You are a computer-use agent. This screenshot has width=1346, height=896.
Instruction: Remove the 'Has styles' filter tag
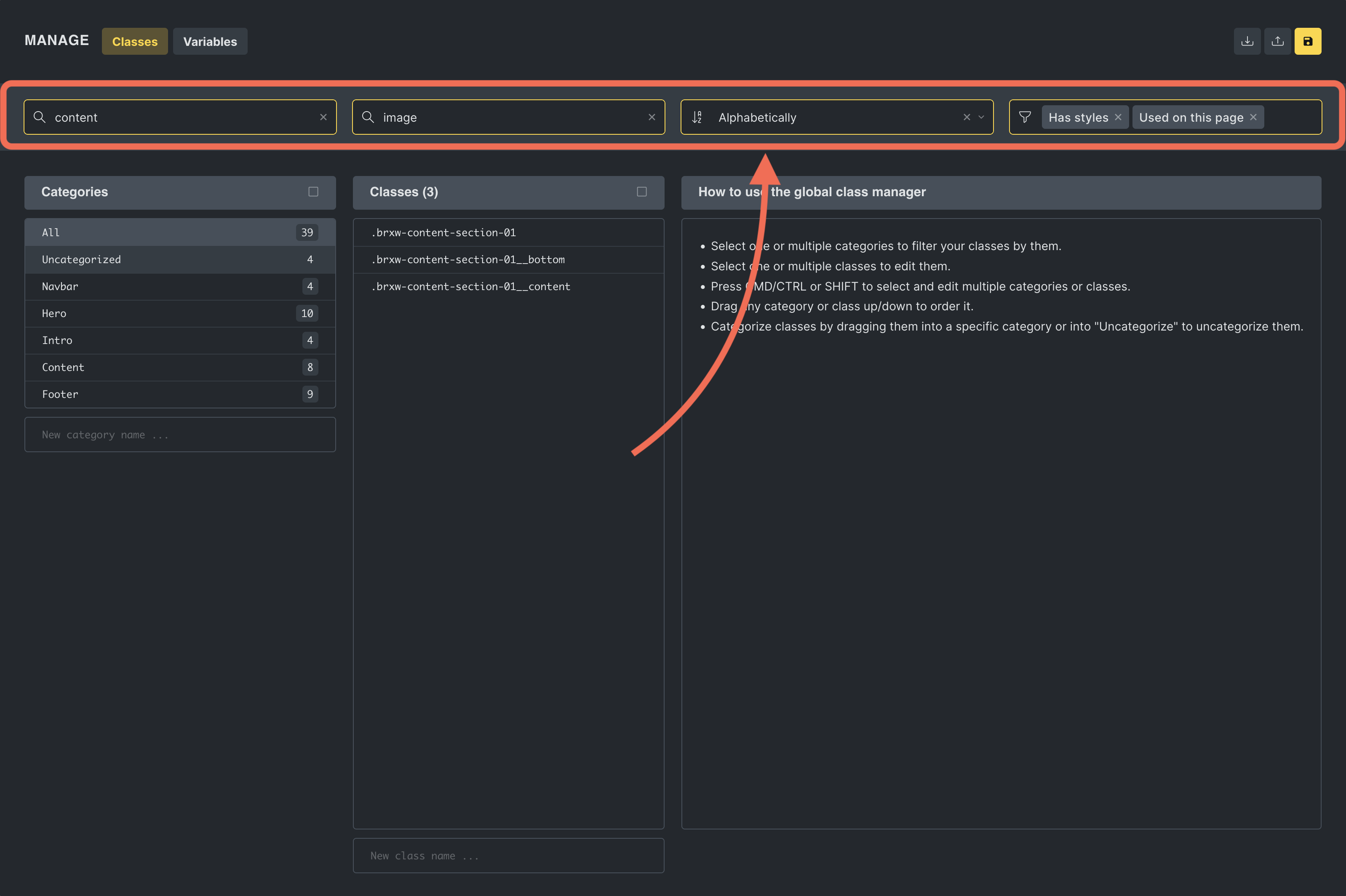coord(1118,117)
